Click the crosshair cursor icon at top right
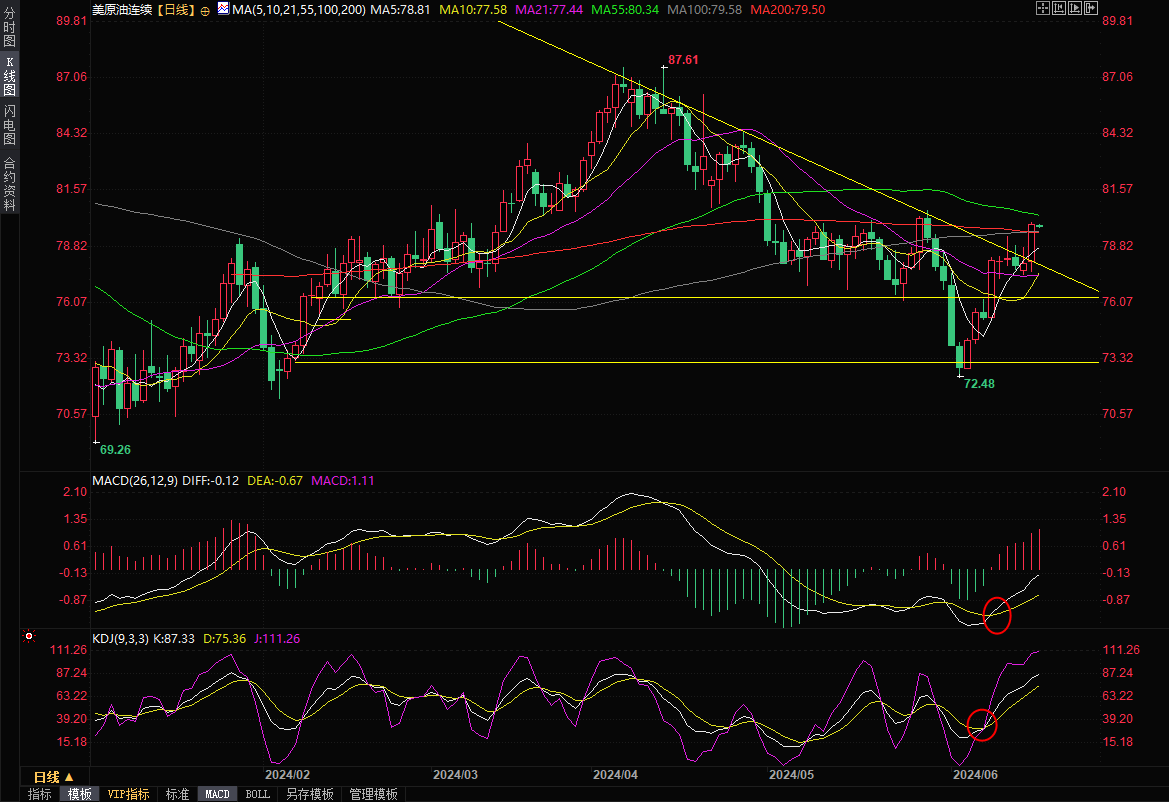 click(1042, 9)
